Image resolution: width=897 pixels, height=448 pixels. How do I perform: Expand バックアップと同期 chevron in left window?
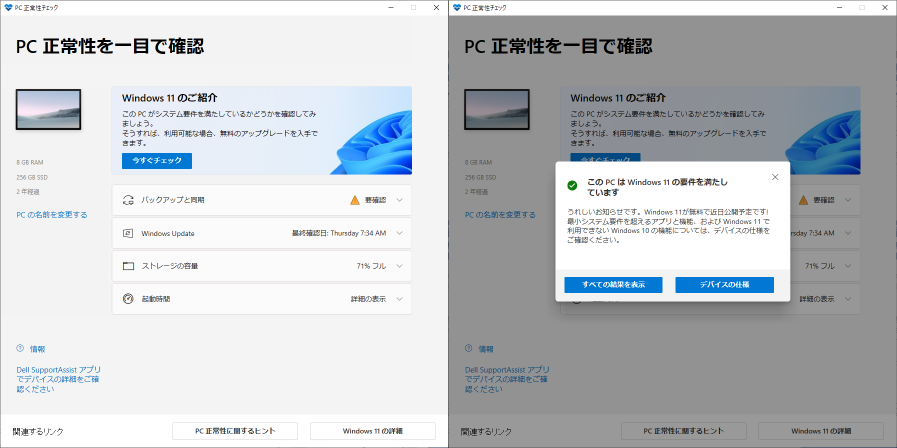(399, 200)
